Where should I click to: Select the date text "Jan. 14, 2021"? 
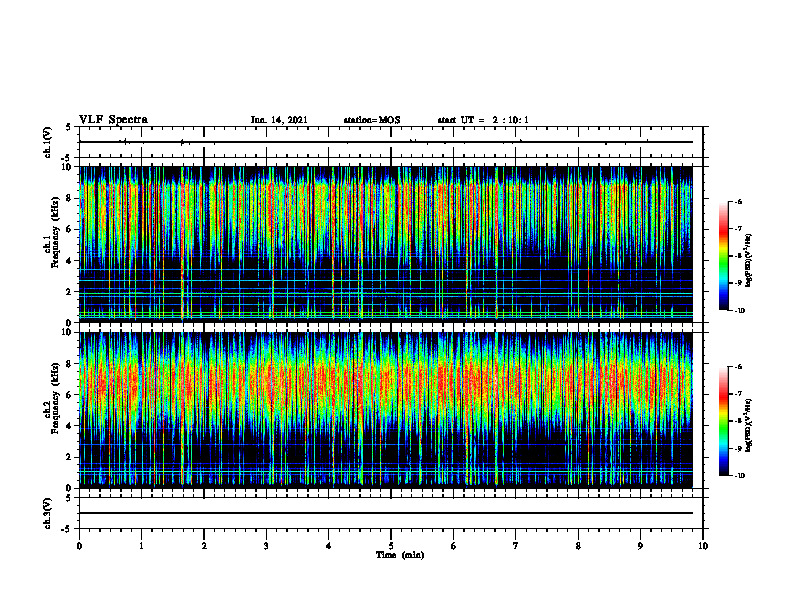279,120
